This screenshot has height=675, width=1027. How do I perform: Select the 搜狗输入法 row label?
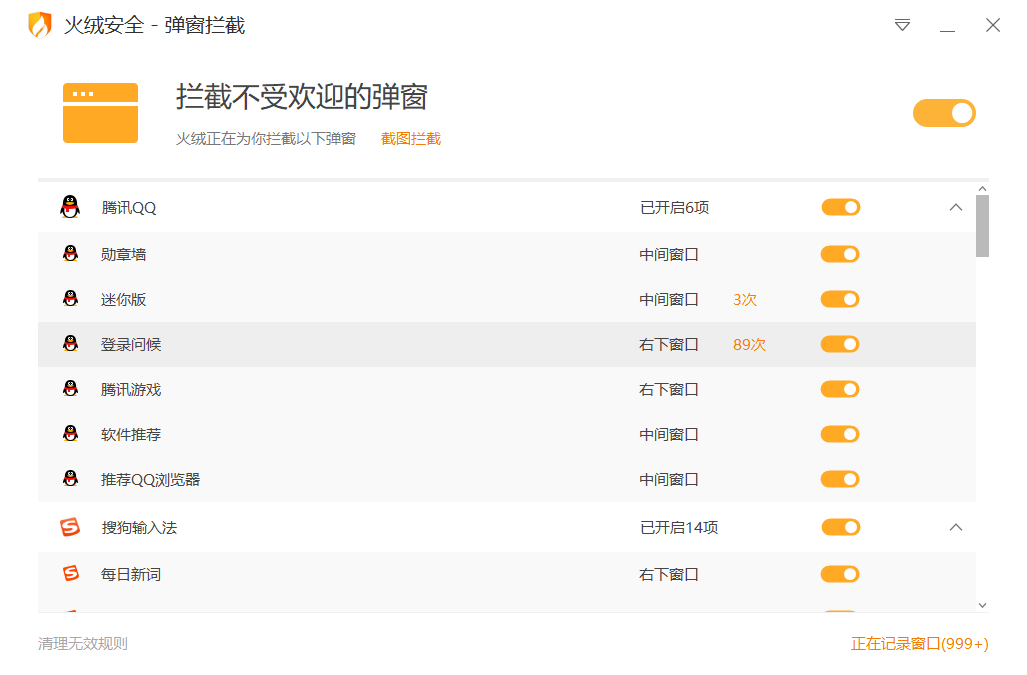(x=139, y=528)
